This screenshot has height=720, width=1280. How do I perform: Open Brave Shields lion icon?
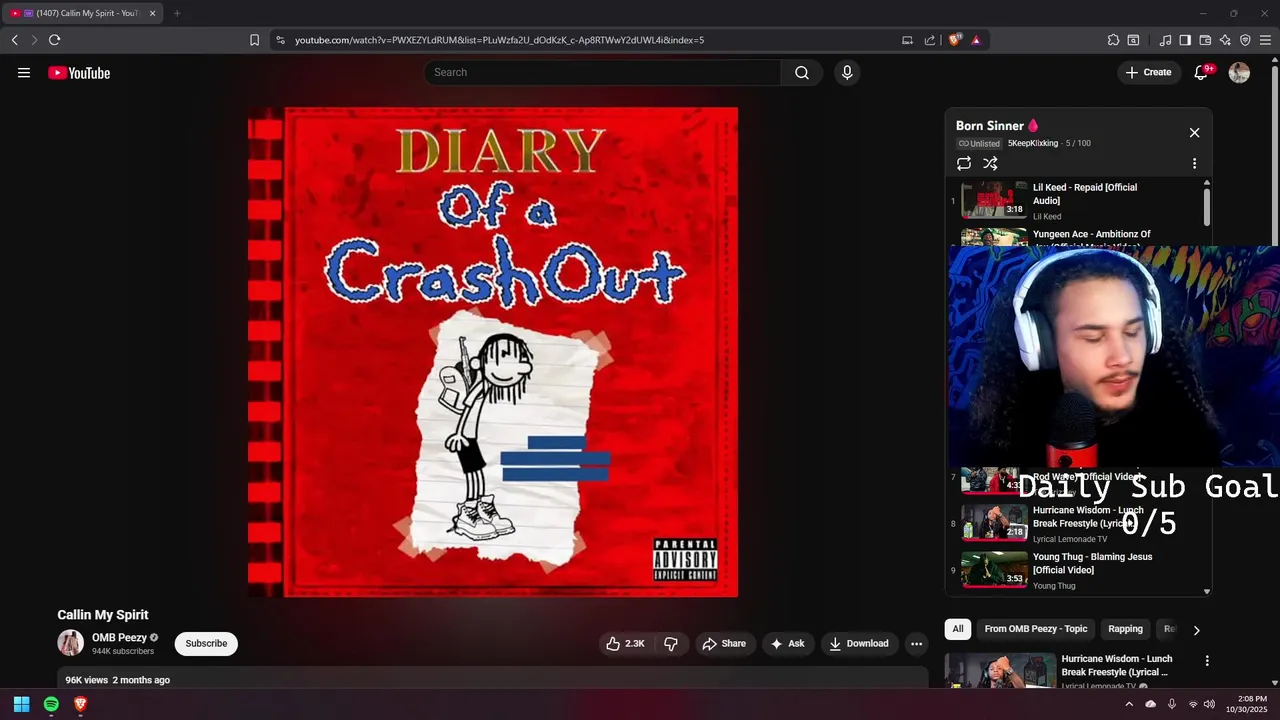[955, 40]
